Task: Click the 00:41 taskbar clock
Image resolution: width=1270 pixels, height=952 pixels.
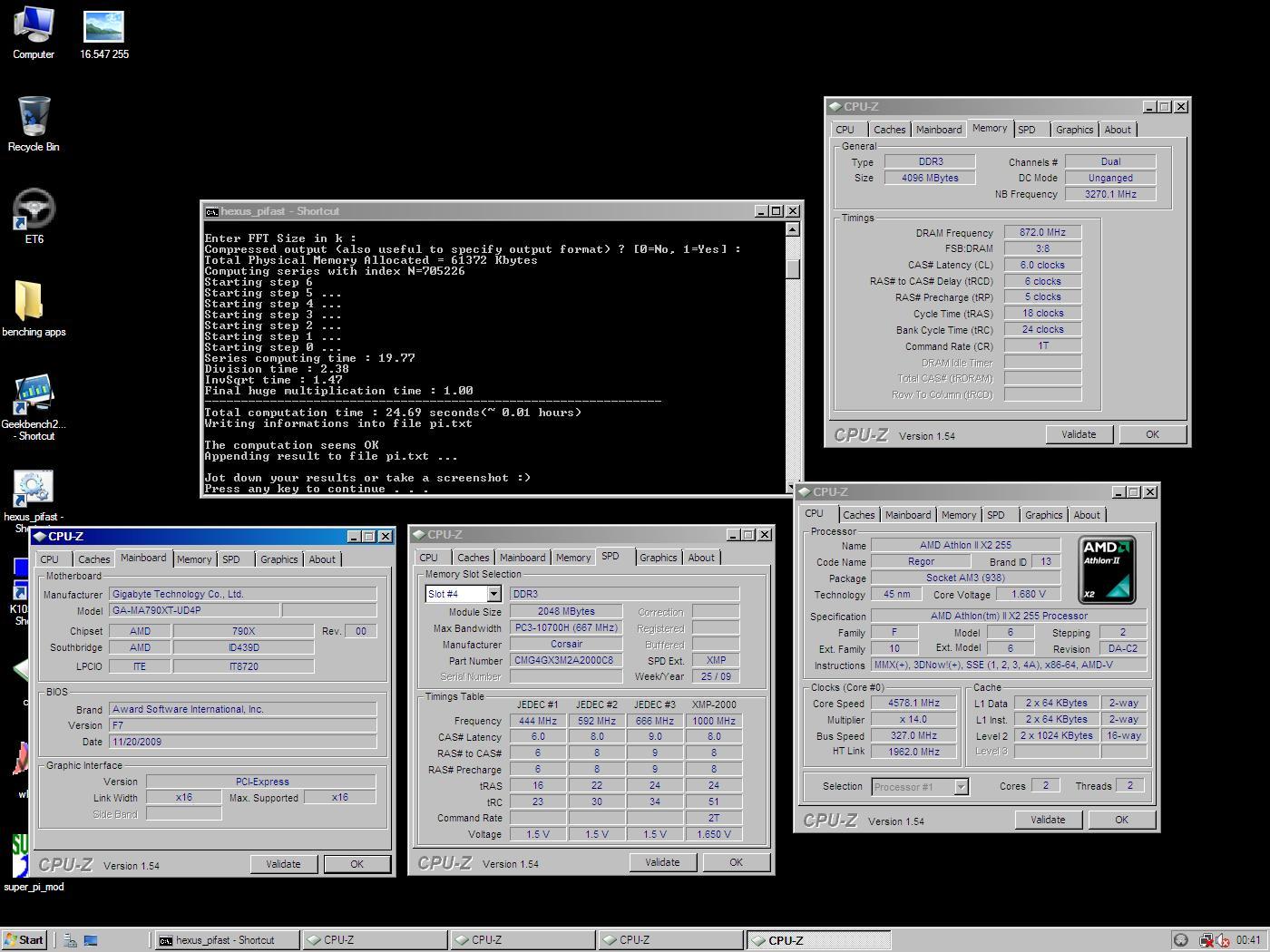Action: pyautogui.click(x=1248, y=940)
